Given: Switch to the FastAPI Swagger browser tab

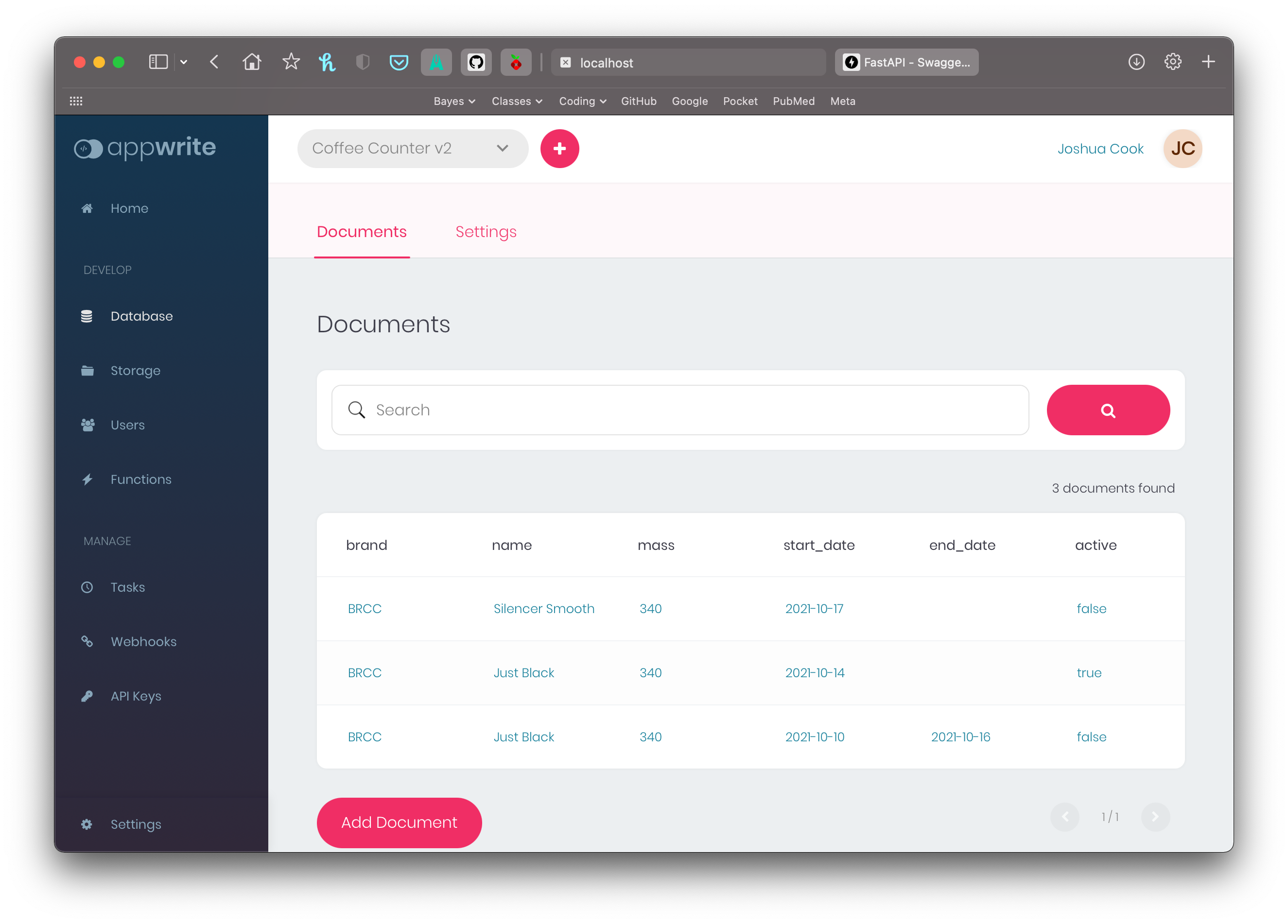Looking at the screenshot, I should point(906,63).
